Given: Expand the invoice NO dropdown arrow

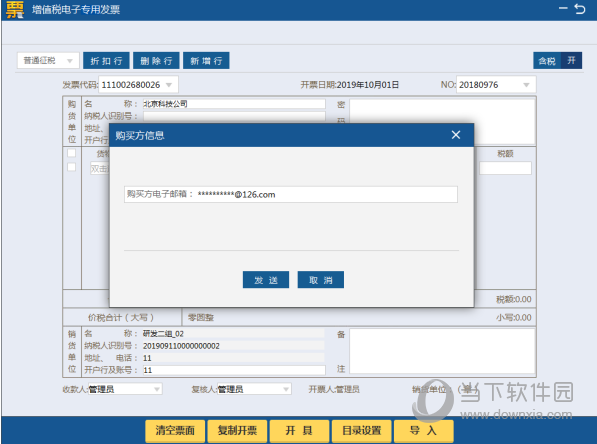Looking at the screenshot, I should [x=526, y=85].
